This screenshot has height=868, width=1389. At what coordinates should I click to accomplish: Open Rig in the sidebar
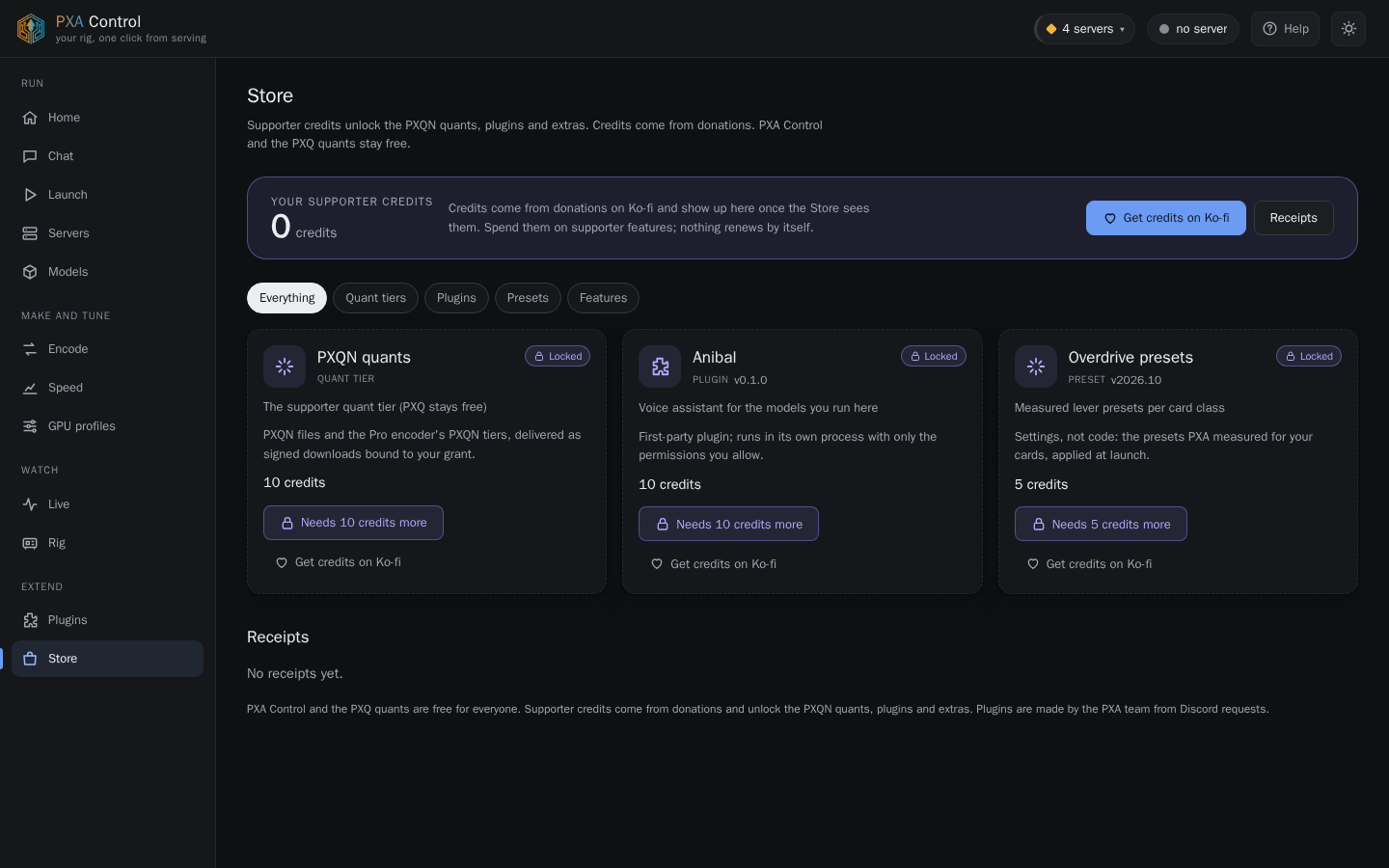tap(107, 543)
